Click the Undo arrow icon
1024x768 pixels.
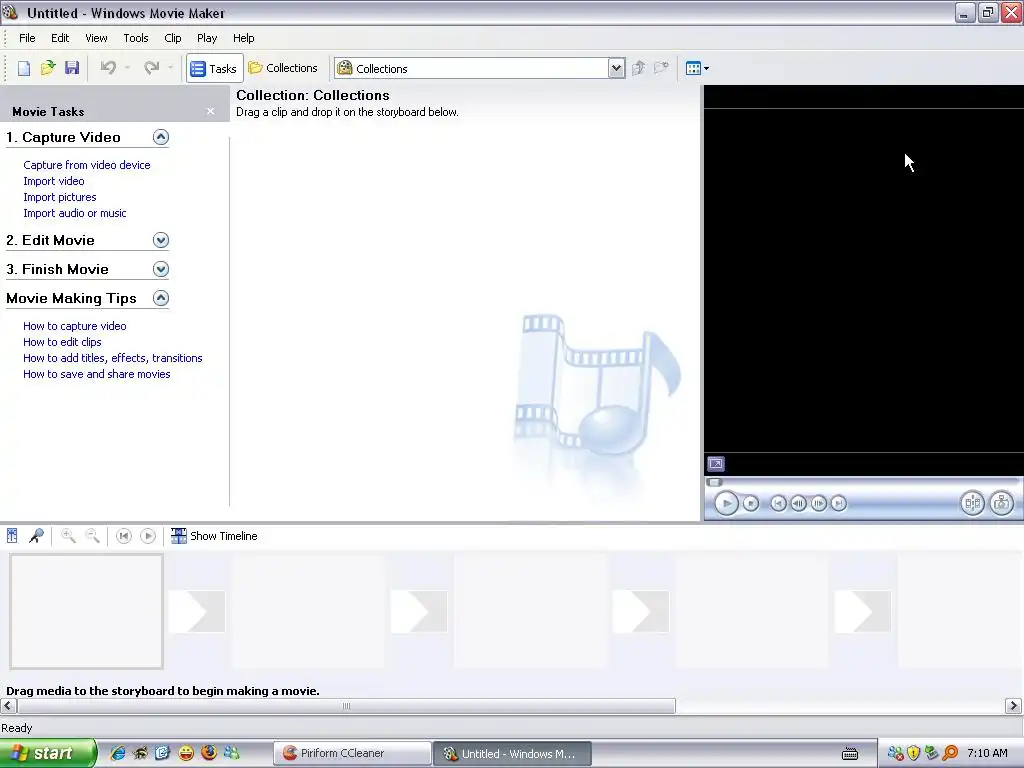pyautogui.click(x=108, y=68)
